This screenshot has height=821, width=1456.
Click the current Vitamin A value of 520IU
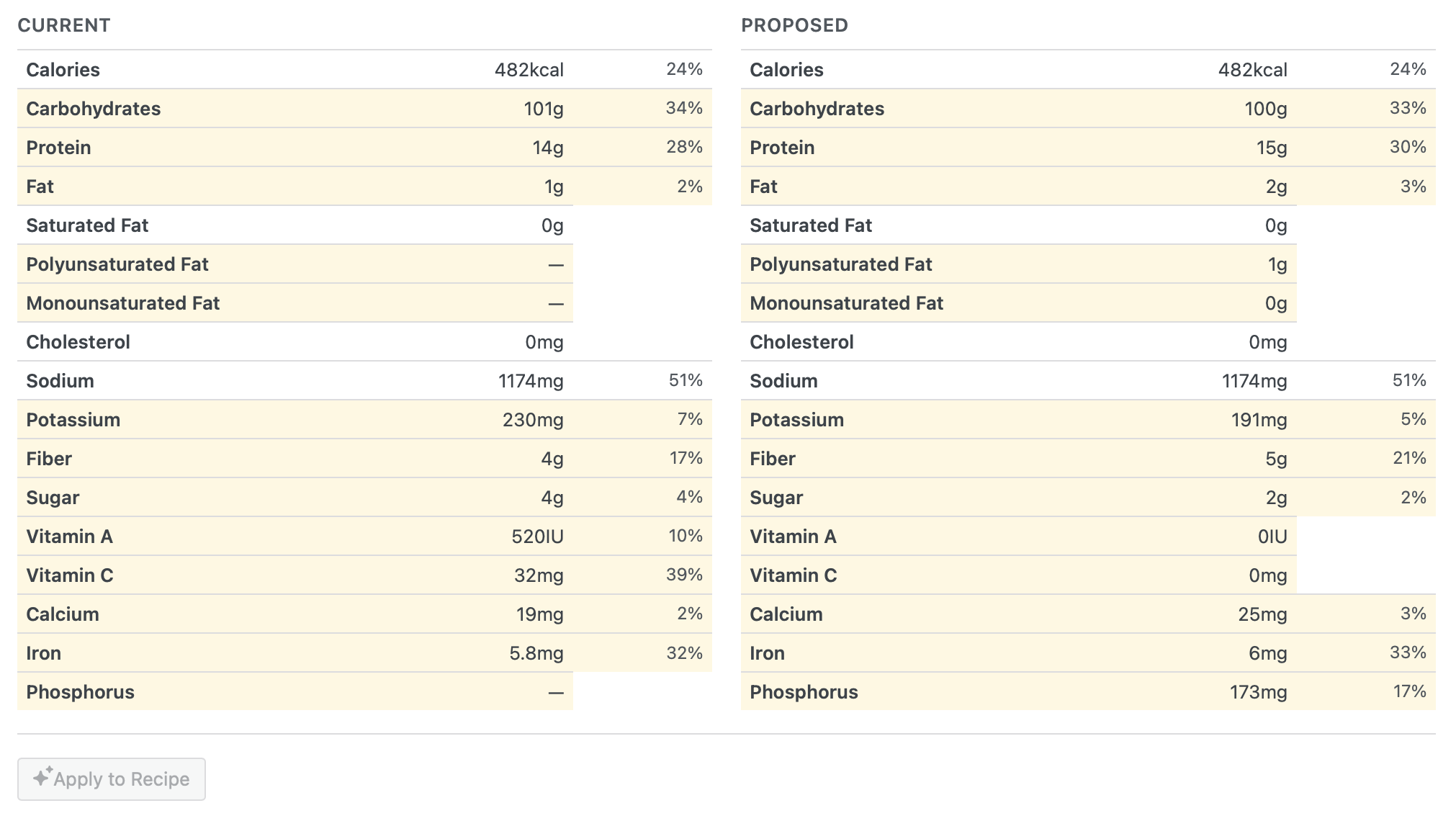click(536, 537)
